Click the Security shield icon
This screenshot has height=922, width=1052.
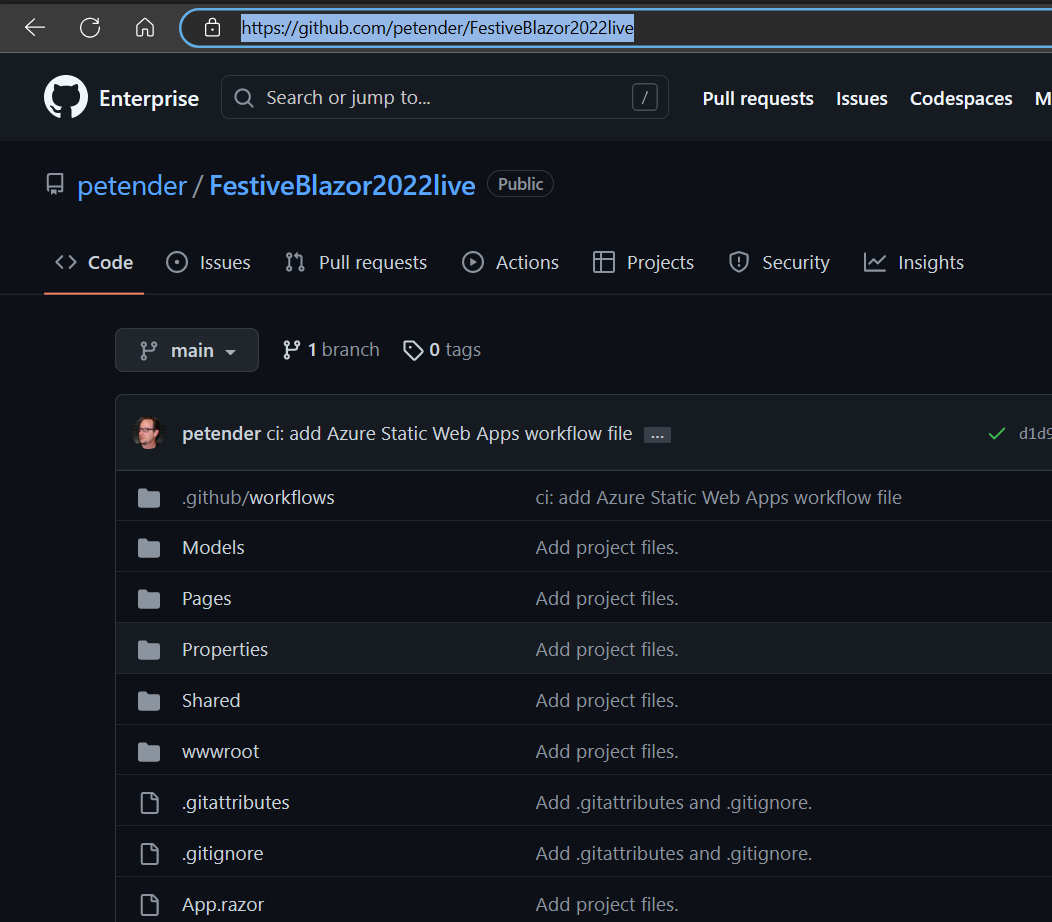pyautogui.click(x=738, y=262)
